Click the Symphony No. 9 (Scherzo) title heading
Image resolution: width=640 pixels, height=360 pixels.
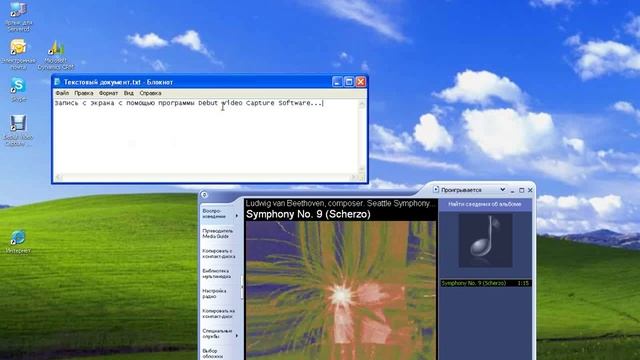click(308, 214)
